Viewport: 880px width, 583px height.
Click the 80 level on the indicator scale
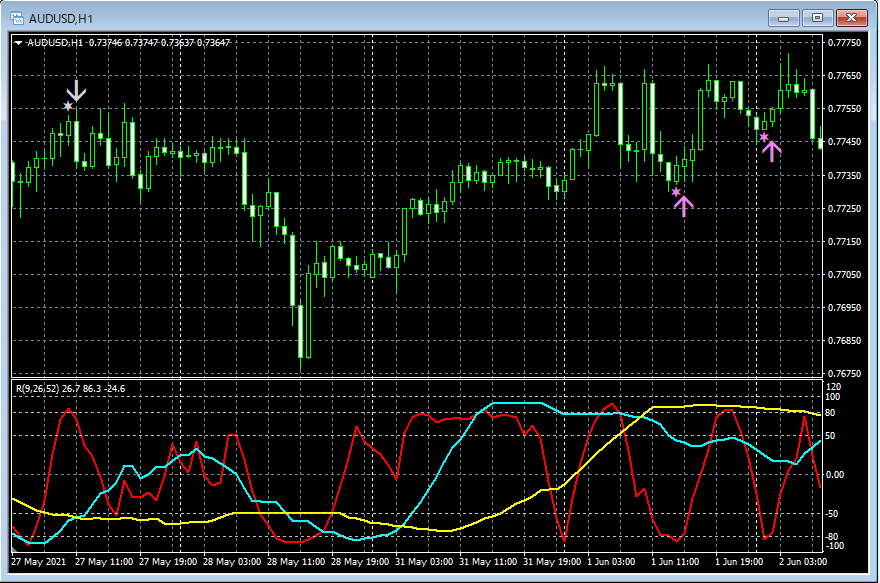[x=832, y=413]
